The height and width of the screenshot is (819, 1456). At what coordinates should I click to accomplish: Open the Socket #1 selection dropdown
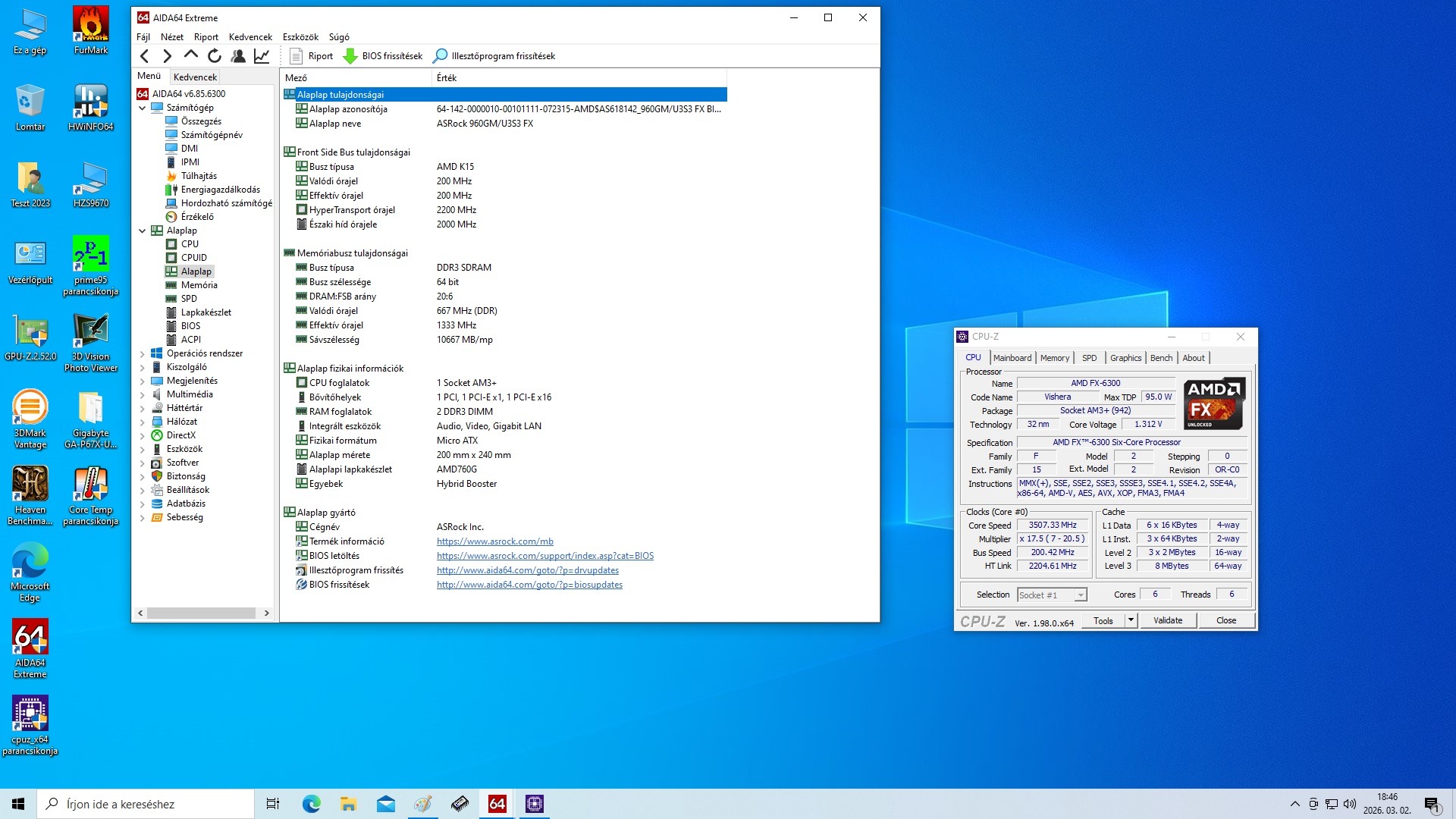(x=1081, y=595)
